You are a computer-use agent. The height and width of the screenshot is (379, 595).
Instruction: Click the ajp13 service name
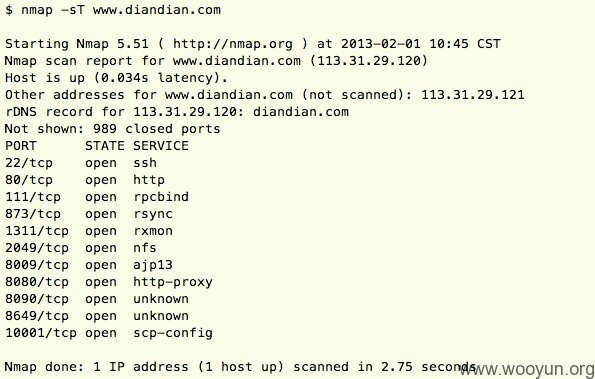pyautogui.click(x=153, y=265)
